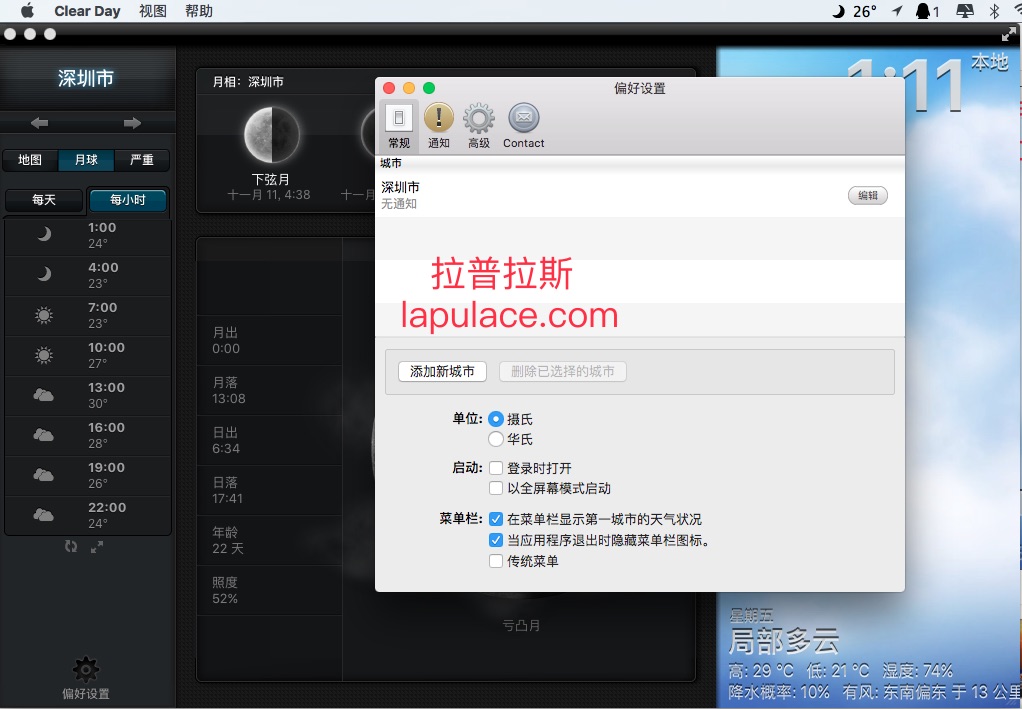Show the 每小时 hourly forecast
The height and width of the screenshot is (709, 1022).
pos(128,200)
